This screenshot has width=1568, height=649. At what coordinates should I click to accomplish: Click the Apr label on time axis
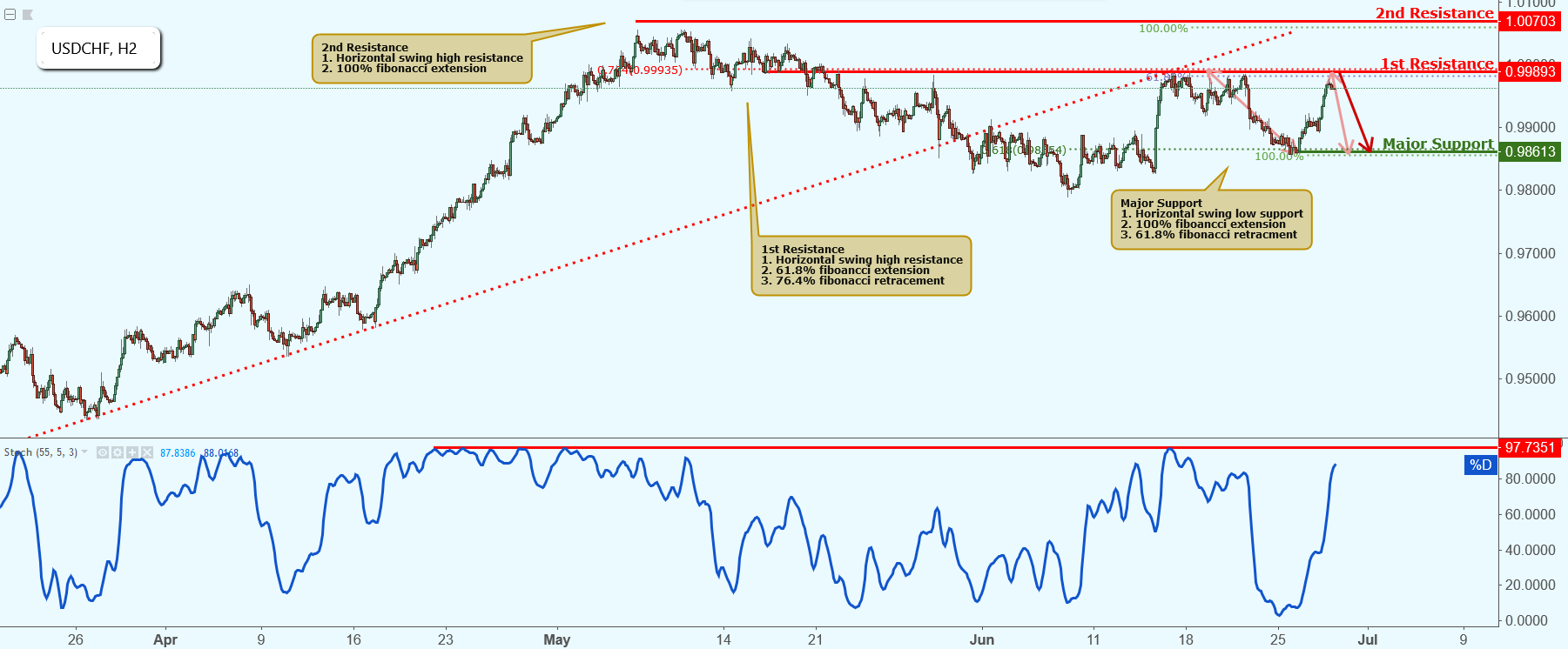165,639
